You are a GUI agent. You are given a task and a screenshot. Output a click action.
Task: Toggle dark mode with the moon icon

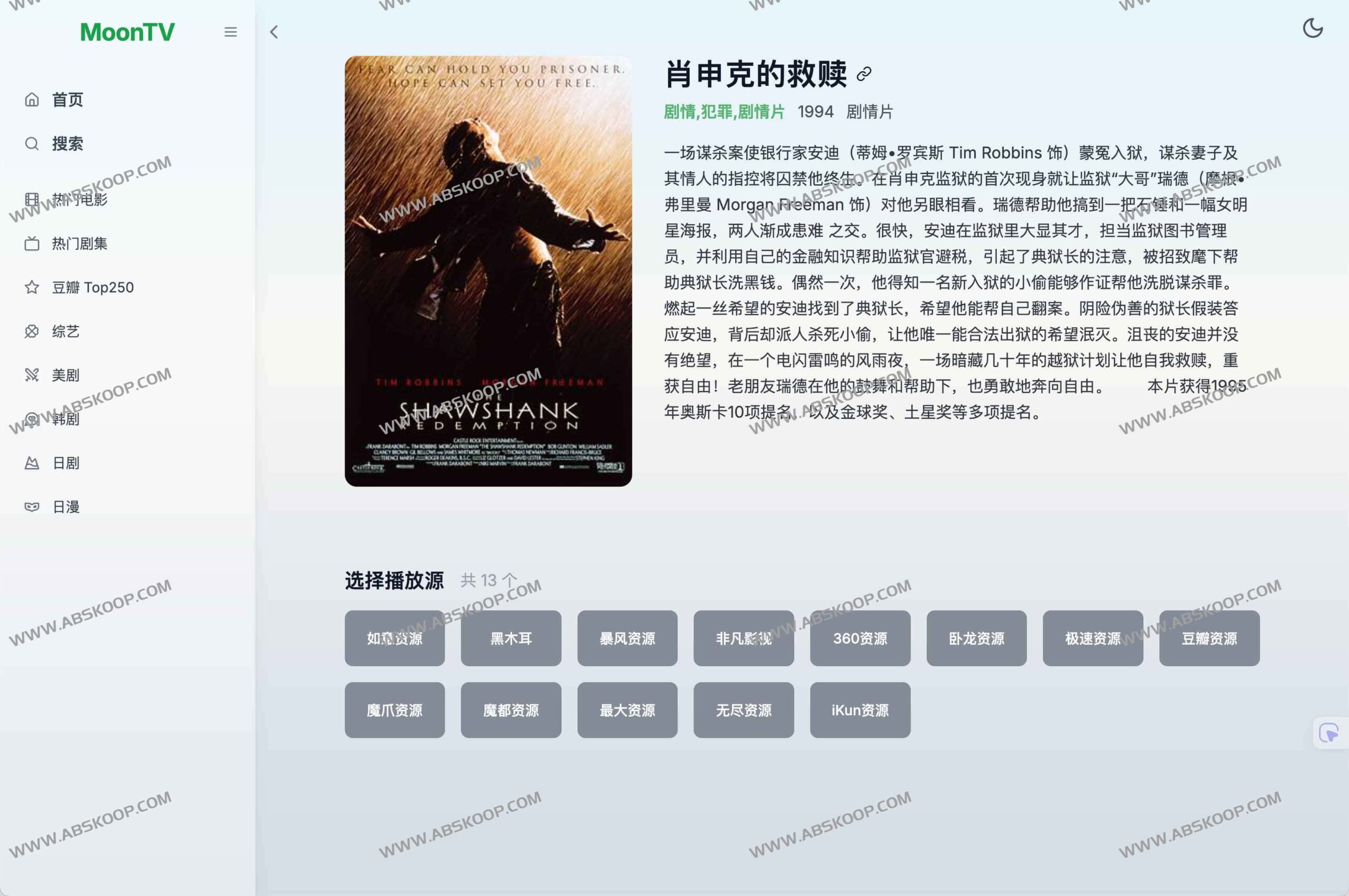click(x=1313, y=28)
